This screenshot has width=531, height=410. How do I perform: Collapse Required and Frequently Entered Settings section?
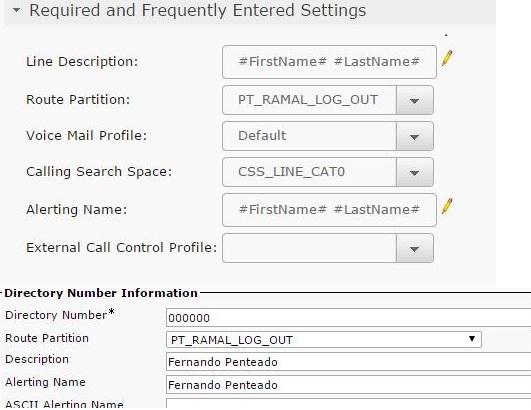click(16, 10)
